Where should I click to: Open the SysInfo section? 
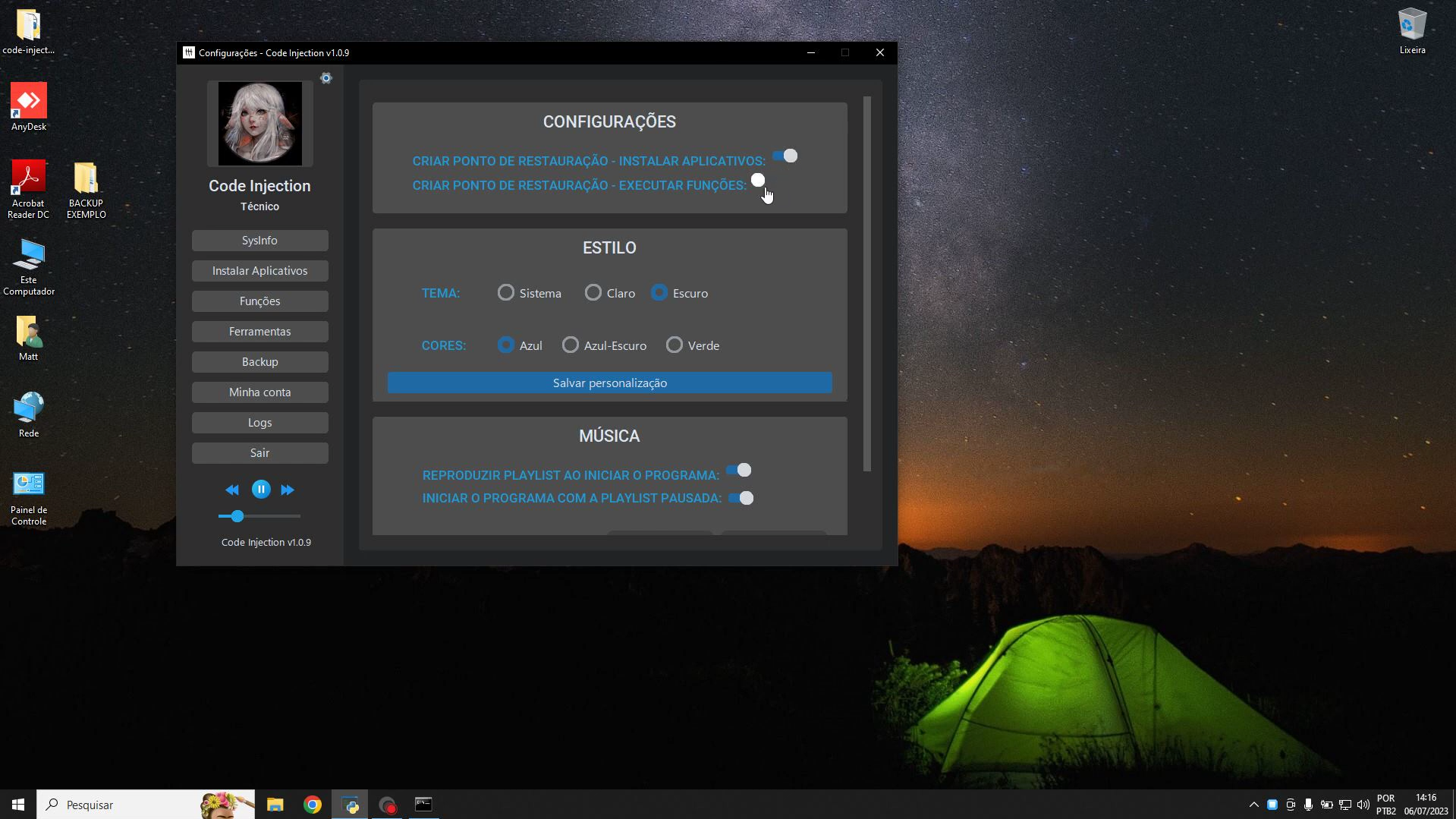(259, 241)
